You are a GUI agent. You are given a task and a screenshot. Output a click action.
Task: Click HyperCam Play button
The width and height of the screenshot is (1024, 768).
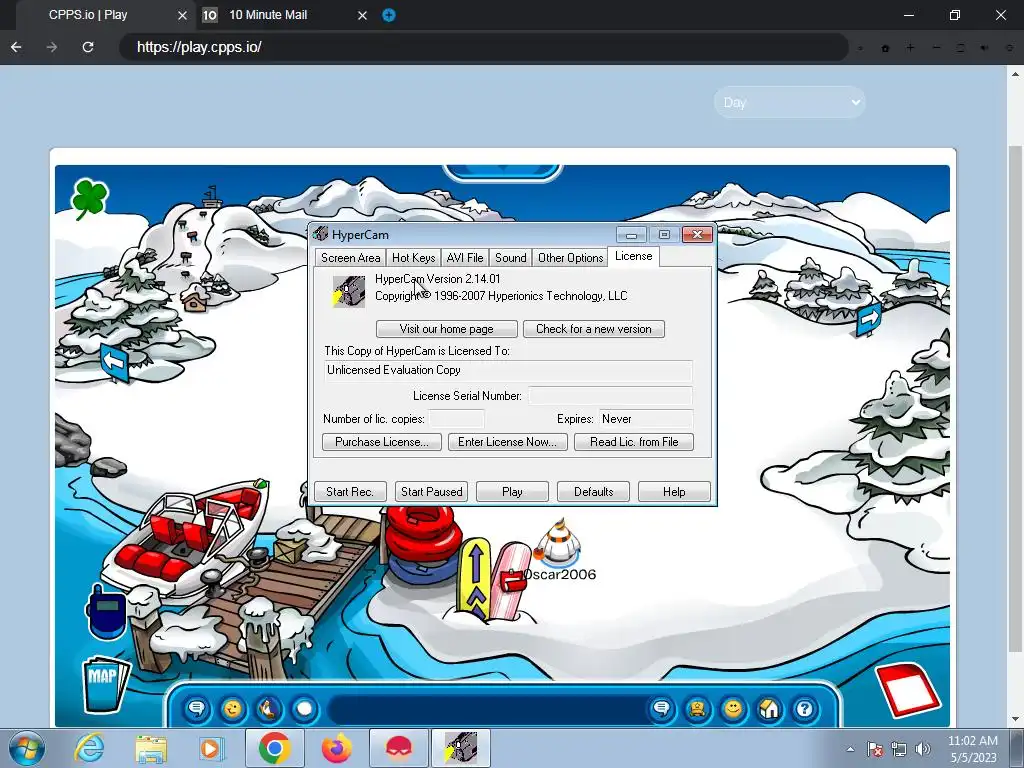point(512,492)
